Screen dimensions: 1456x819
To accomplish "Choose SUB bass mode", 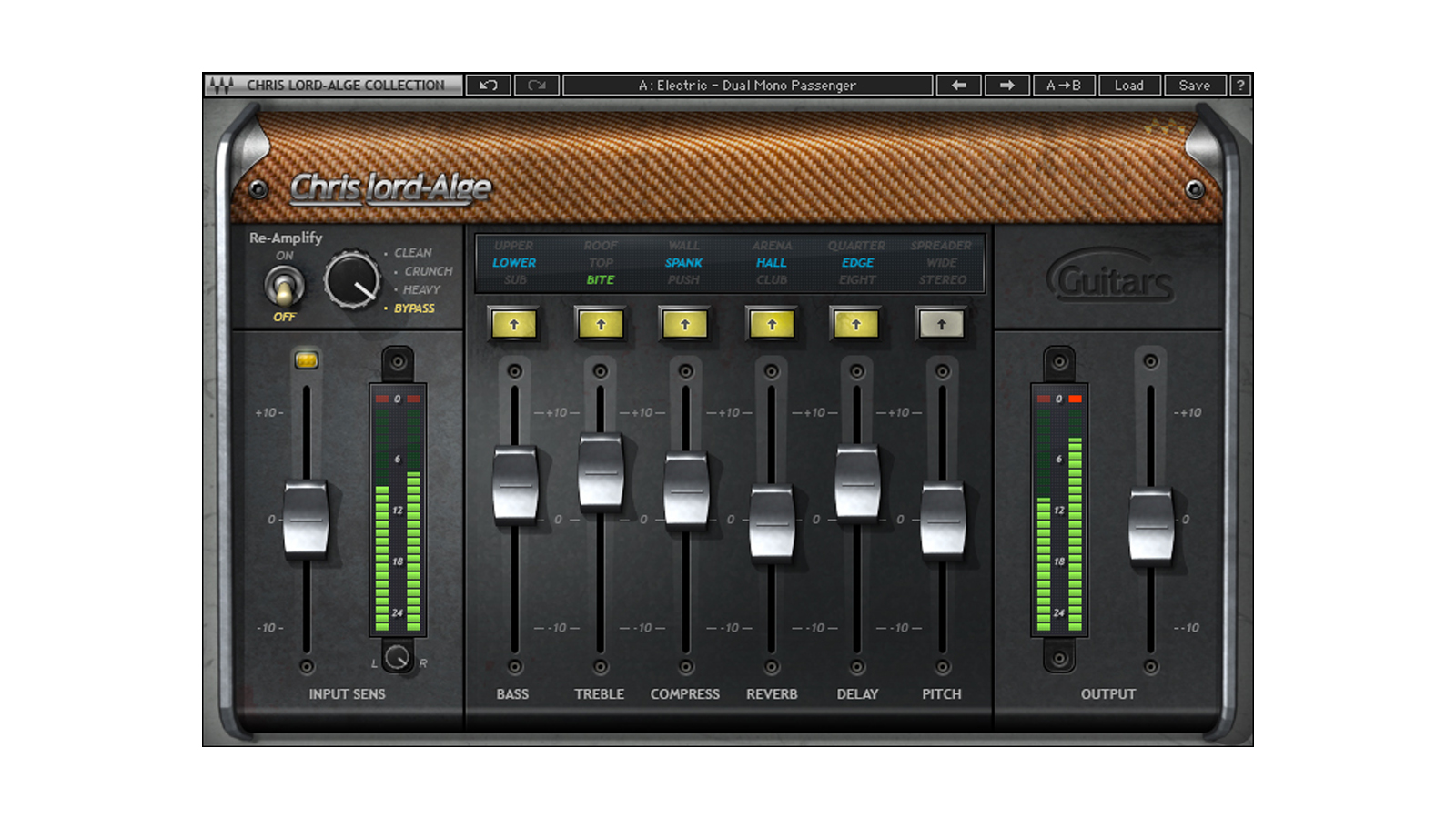I will pyautogui.click(x=515, y=280).
